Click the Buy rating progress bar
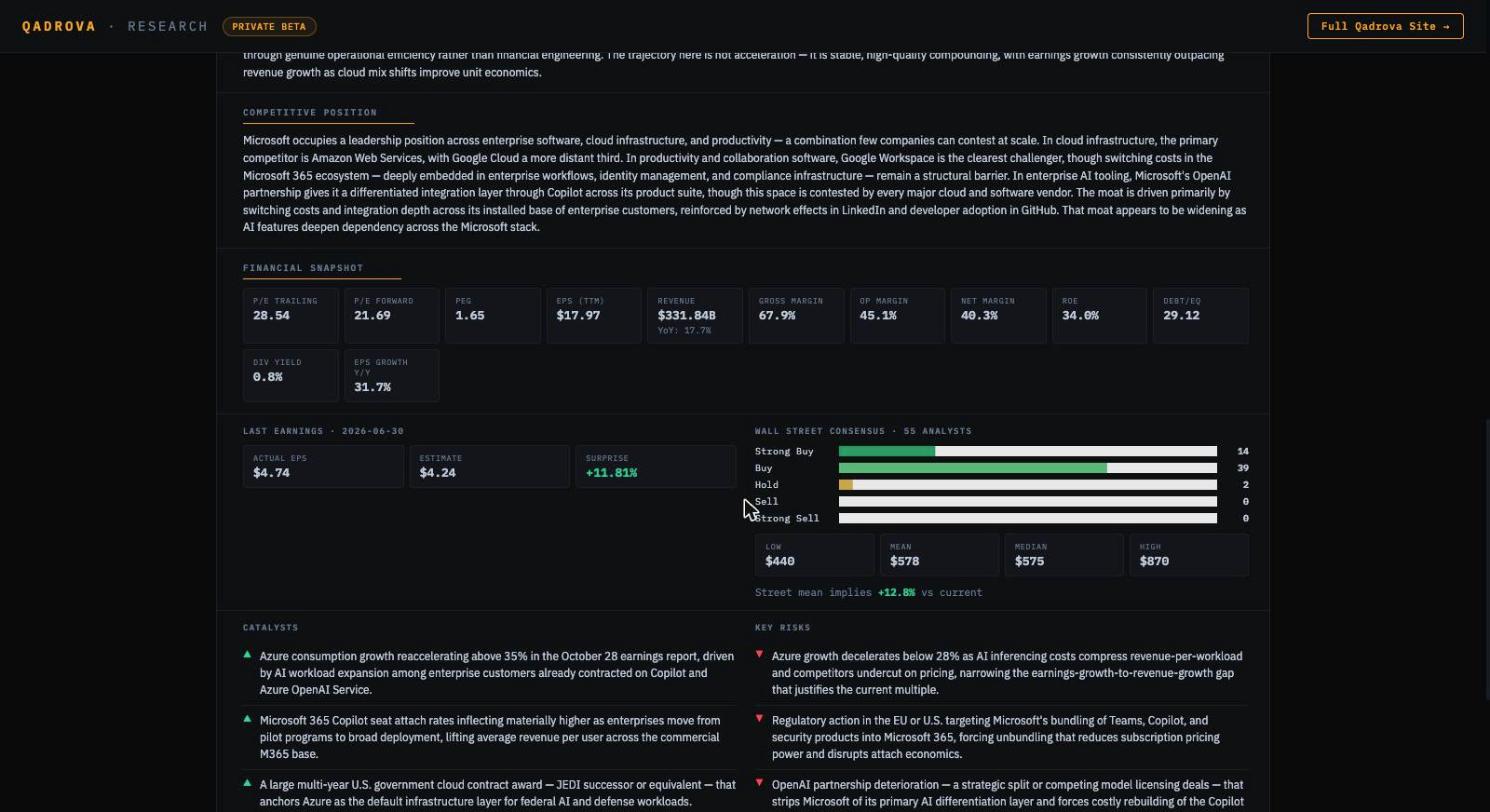The height and width of the screenshot is (812, 1490). (x=1028, y=468)
